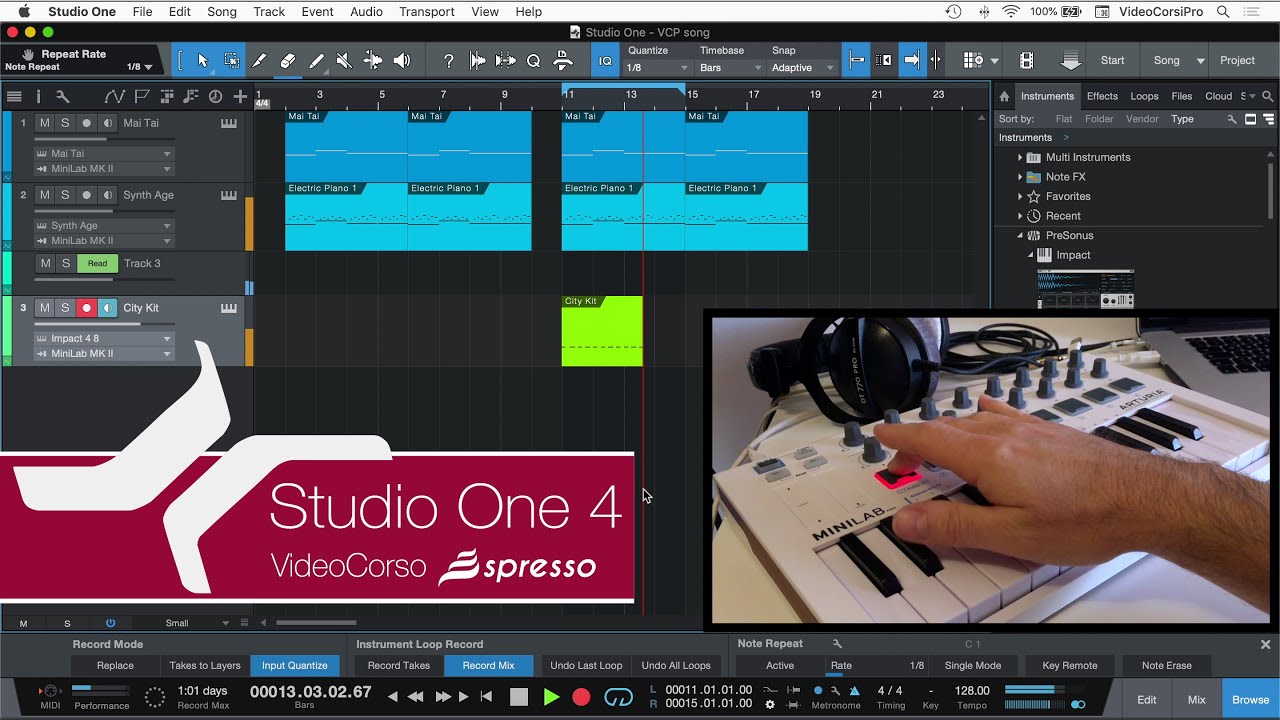Choose the Listen (speaker) tool
Screen dimensions: 1280x720
(x=402, y=61)
